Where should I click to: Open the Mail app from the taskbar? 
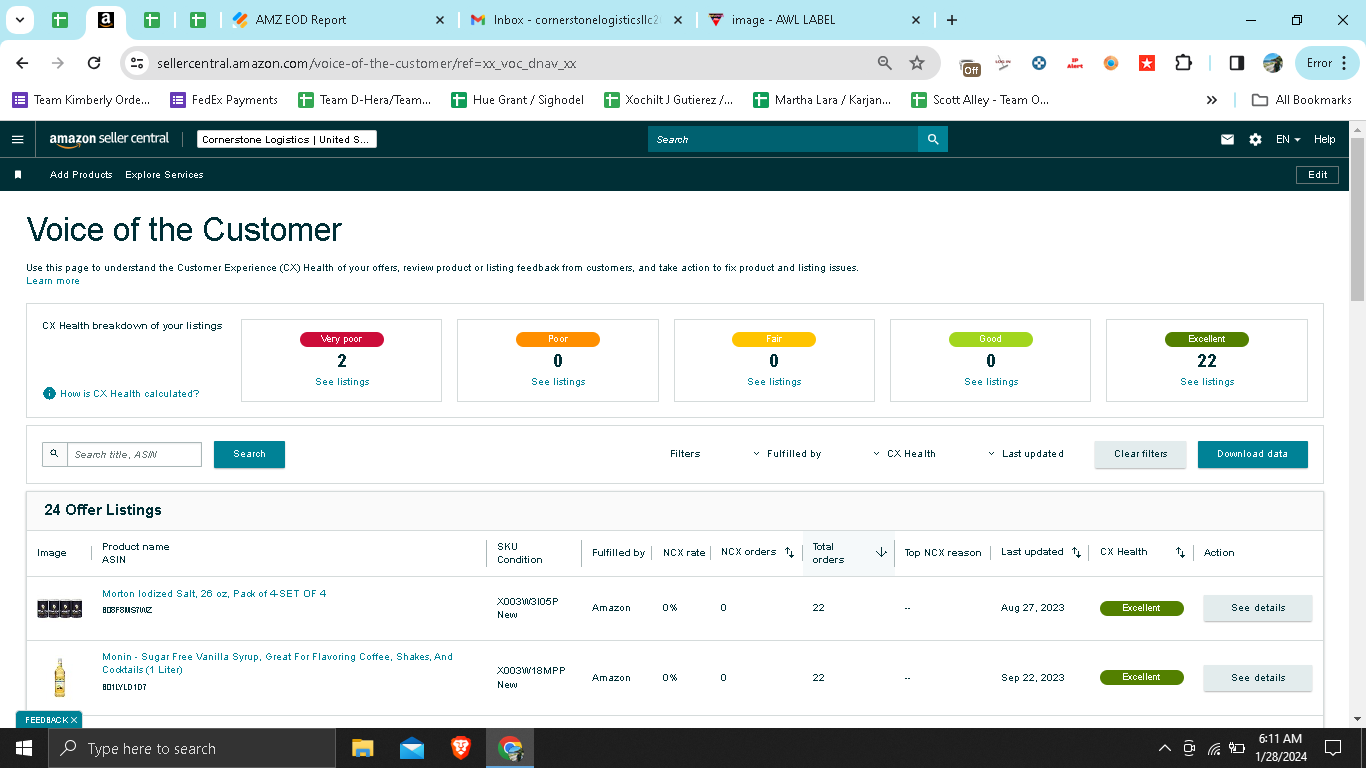coord(411,748)
